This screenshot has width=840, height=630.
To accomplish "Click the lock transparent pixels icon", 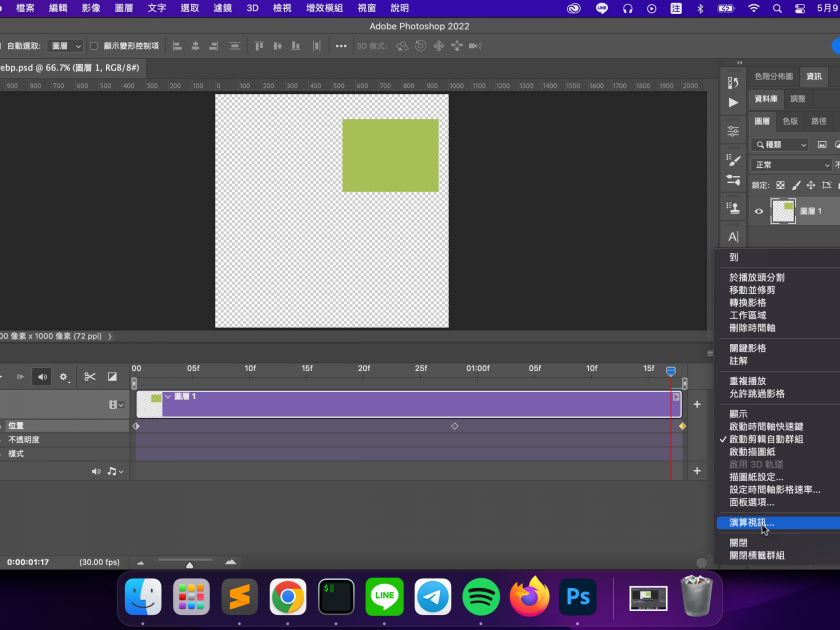I will point(782,185).
